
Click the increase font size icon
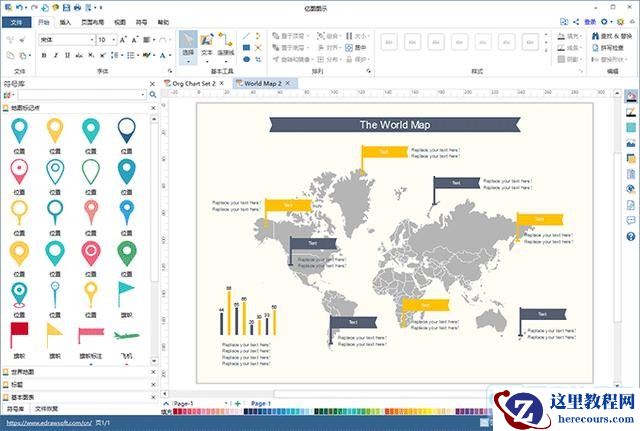(123, 40)
